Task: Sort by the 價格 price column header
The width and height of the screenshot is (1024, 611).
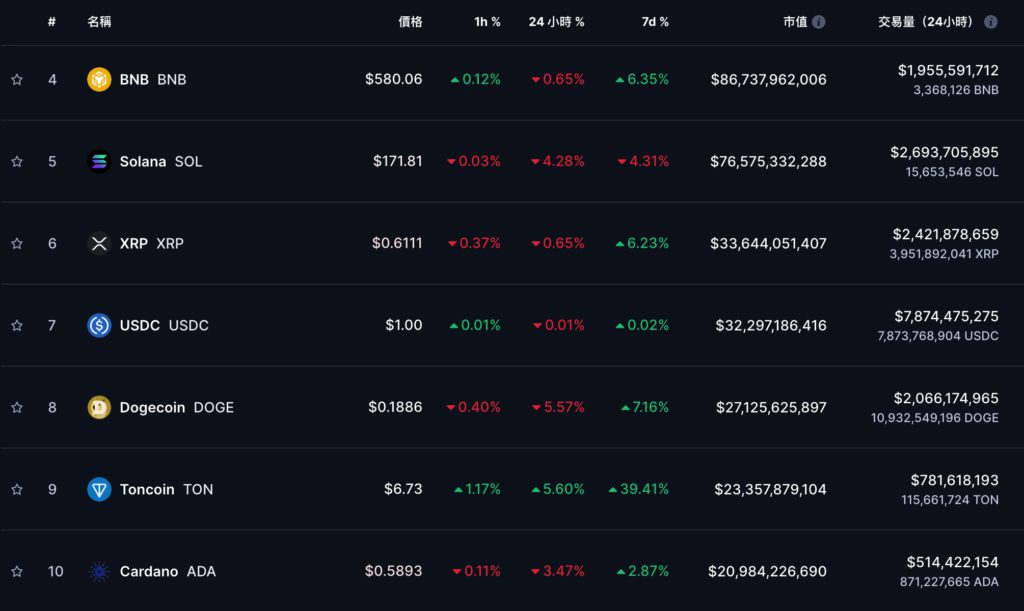Action: pos(410,22)
